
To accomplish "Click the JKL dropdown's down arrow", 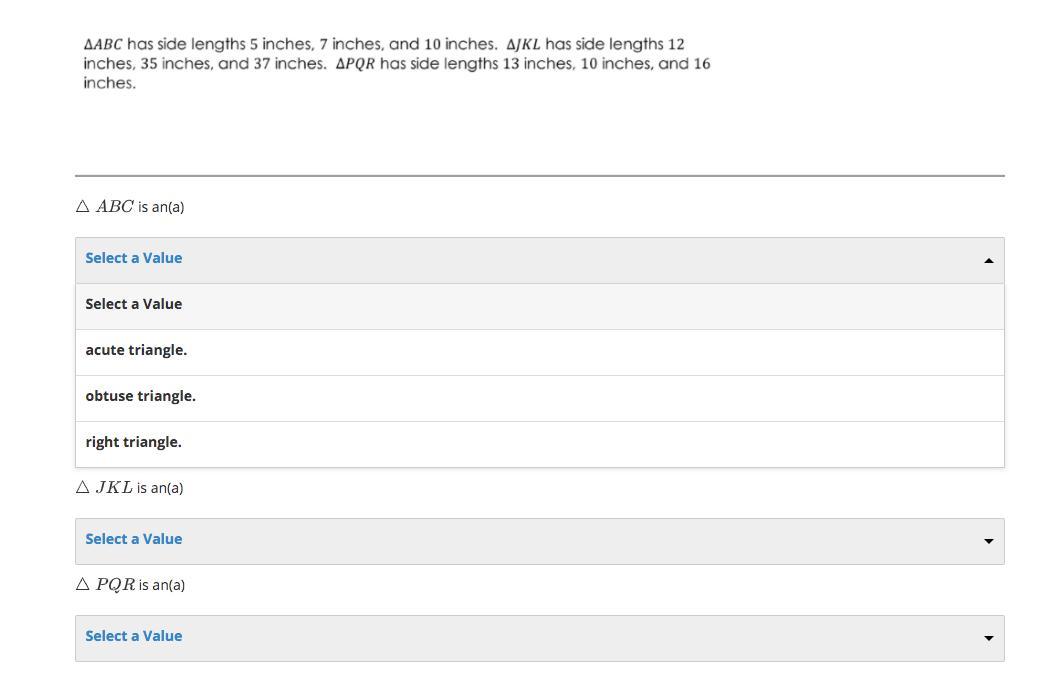I will tap(988, 541).
